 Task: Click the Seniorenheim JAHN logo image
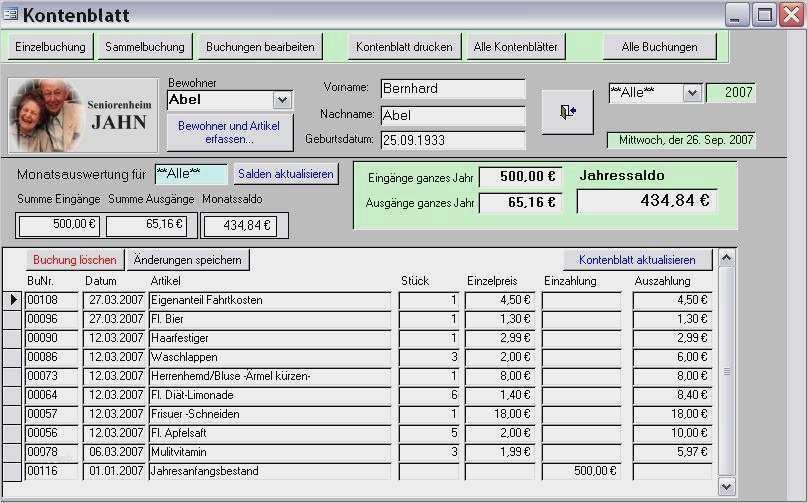(x=83, y=115)
